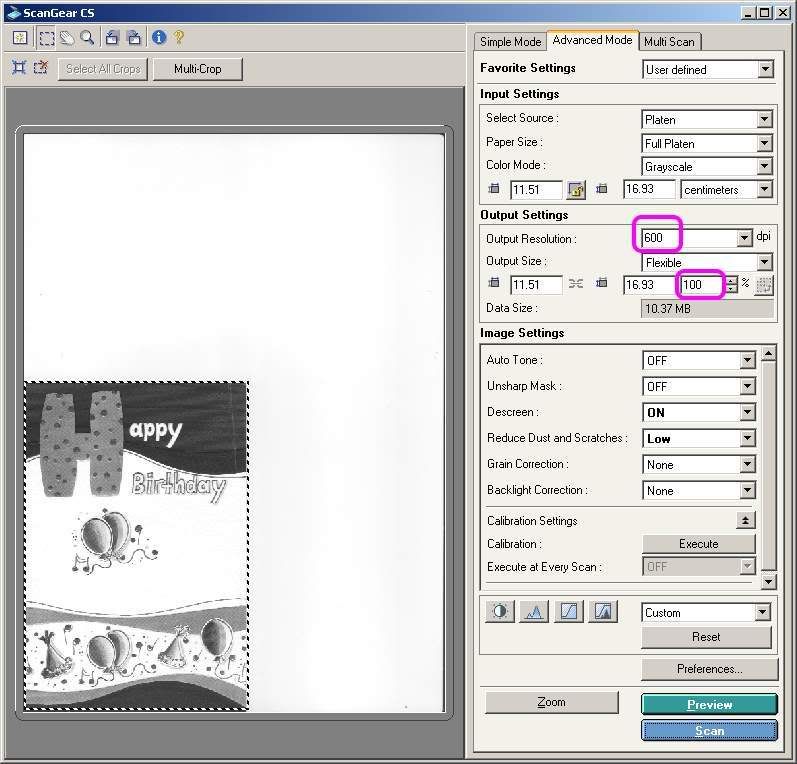Expand the Output Resolution dropdown
The image size is (797, 764).
point(744,238)
